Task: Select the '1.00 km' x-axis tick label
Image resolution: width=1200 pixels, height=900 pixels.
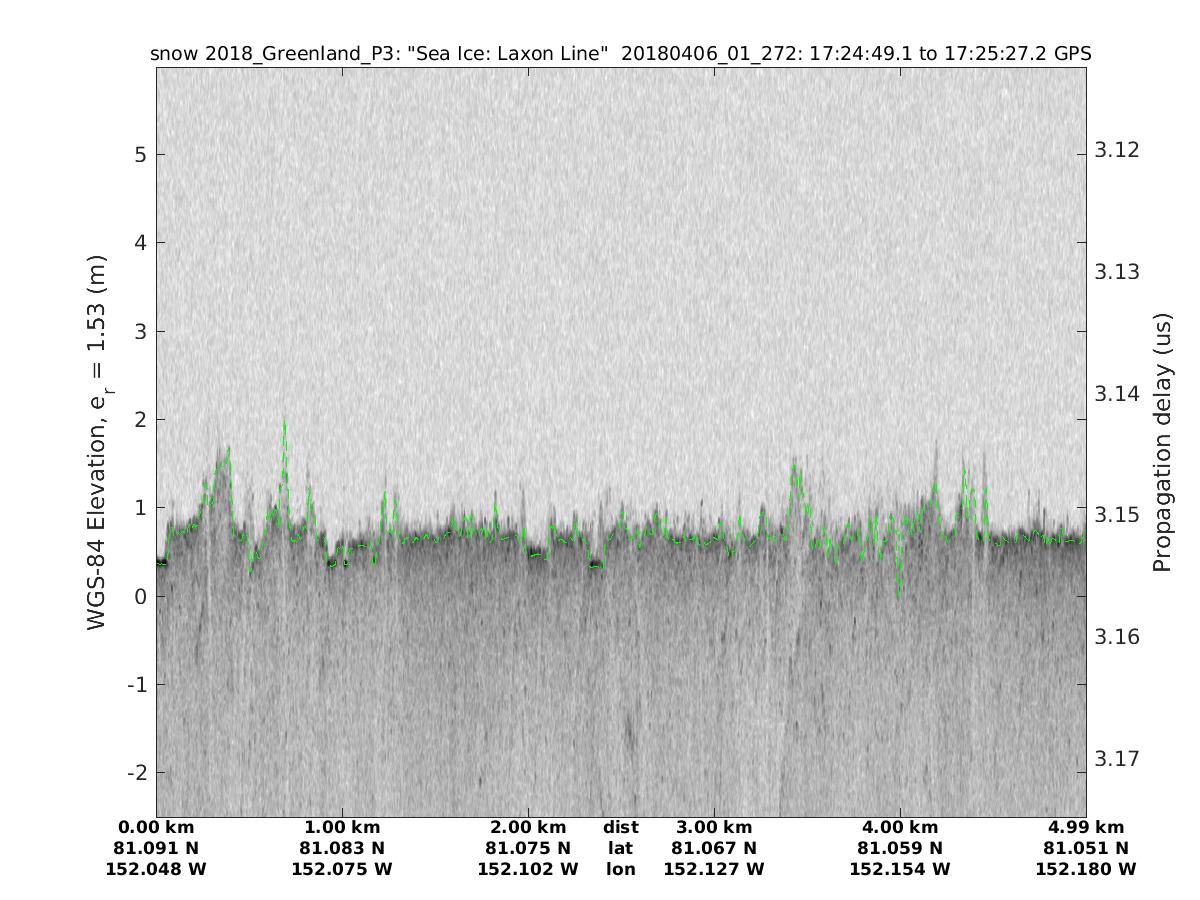Action: (x=342, y=828)
